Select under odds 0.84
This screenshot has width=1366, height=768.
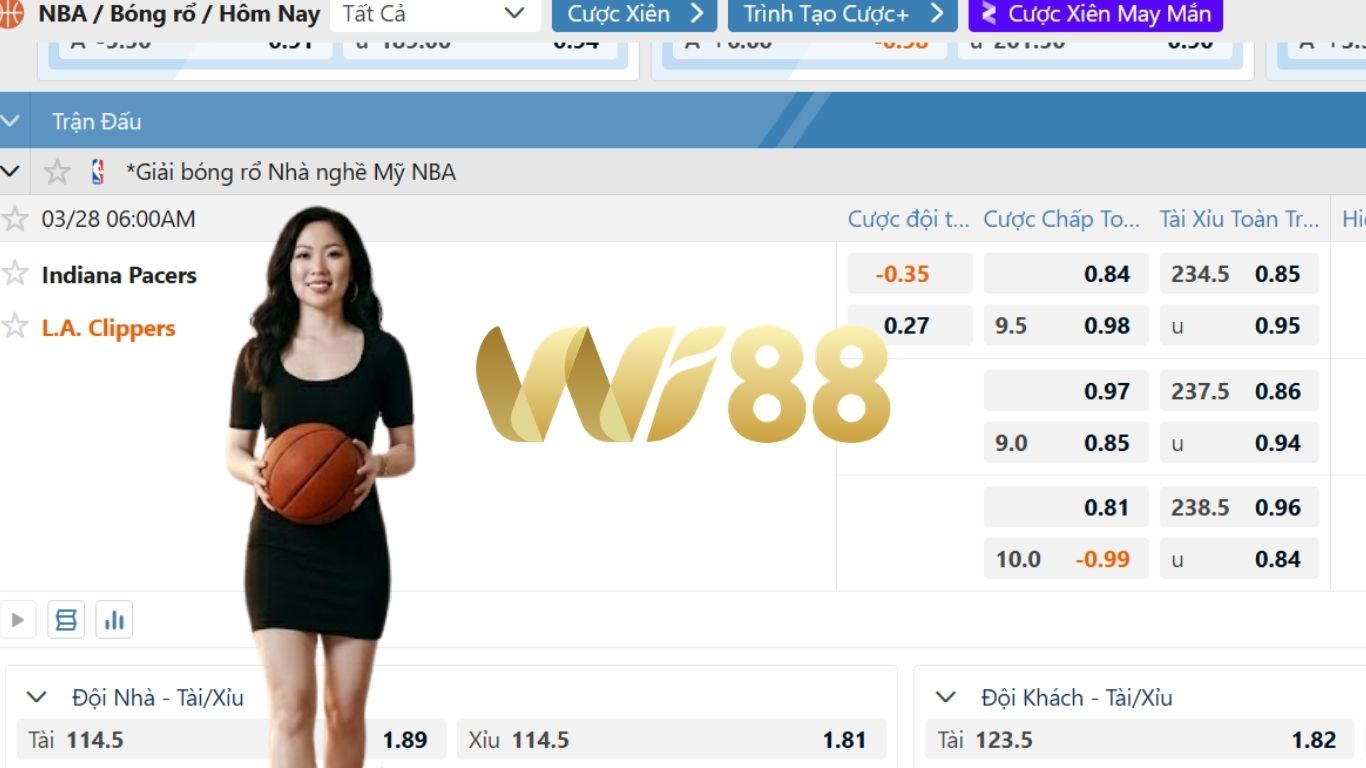coord(1239,559)
